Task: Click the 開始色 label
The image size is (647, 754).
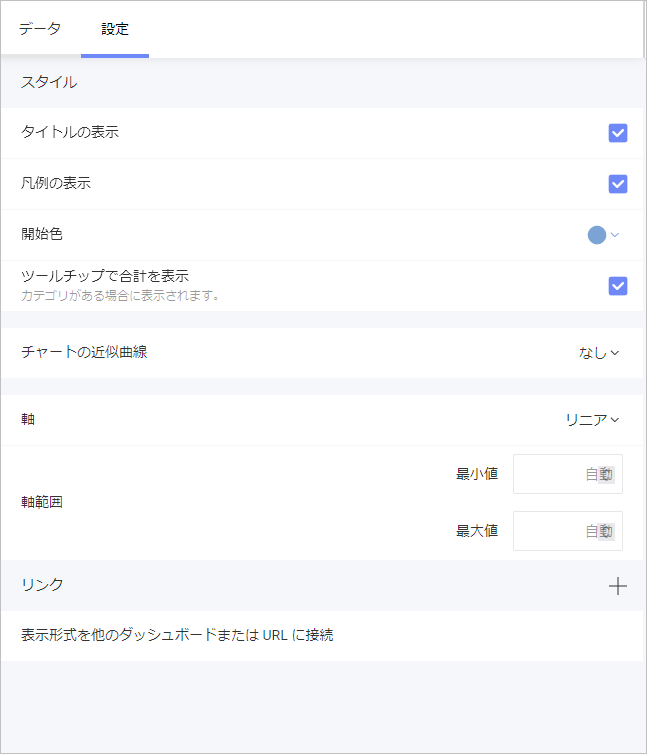Action: tap(42, 234)
